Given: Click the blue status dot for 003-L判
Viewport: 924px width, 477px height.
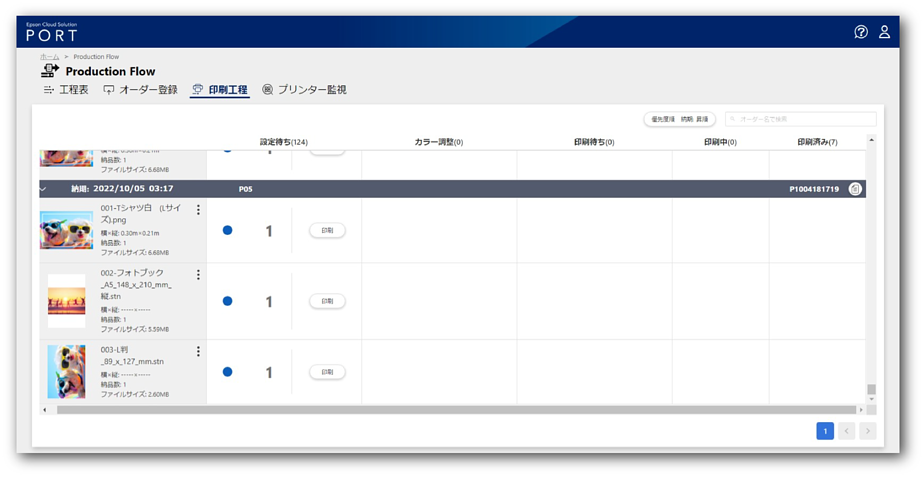Looking at the screenshot, I should (227, 372).
